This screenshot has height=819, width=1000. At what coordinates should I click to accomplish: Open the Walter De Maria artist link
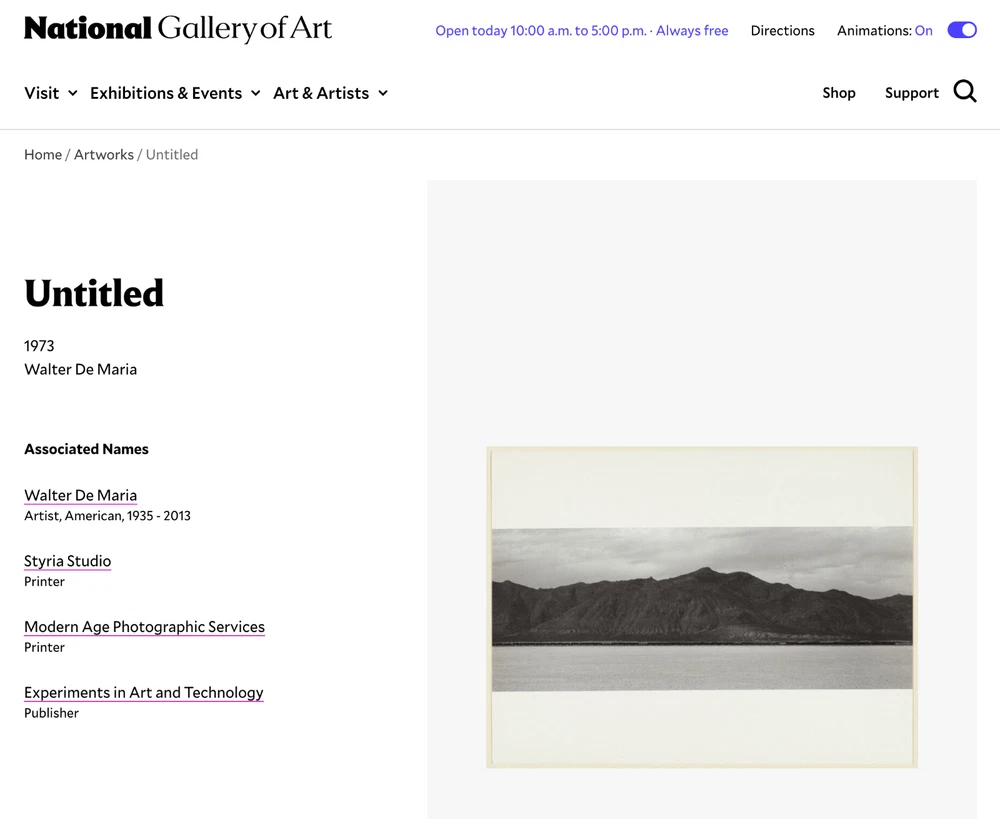point(81,495)
